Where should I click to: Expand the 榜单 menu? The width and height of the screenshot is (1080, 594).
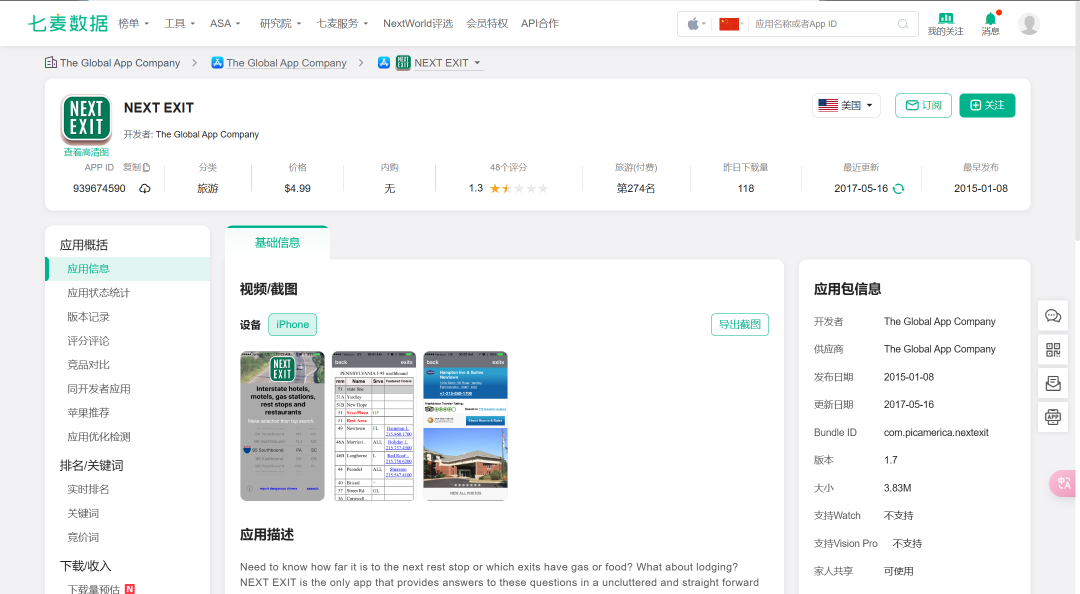tap(134, 23)
